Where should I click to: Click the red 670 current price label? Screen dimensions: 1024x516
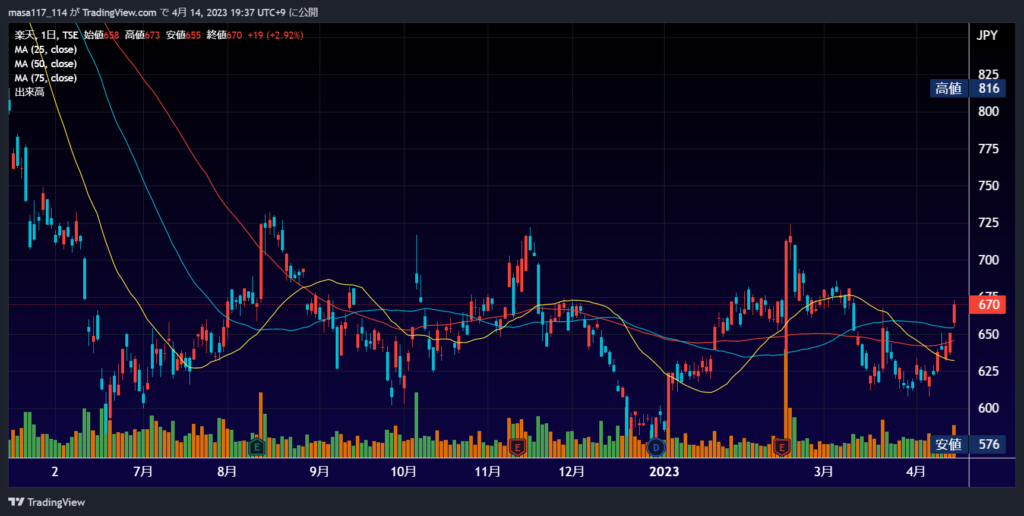987,304
